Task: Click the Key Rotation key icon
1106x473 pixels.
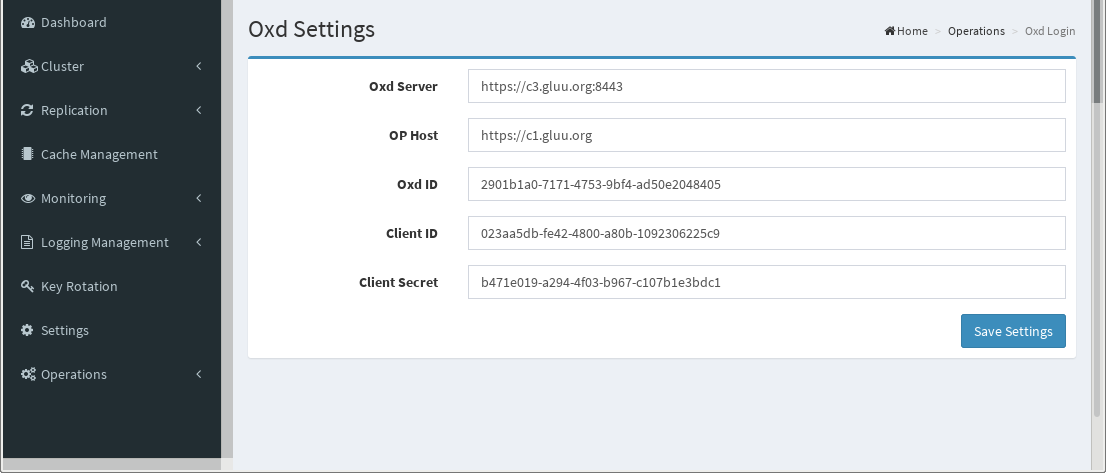Action: [x=28, y=286]
